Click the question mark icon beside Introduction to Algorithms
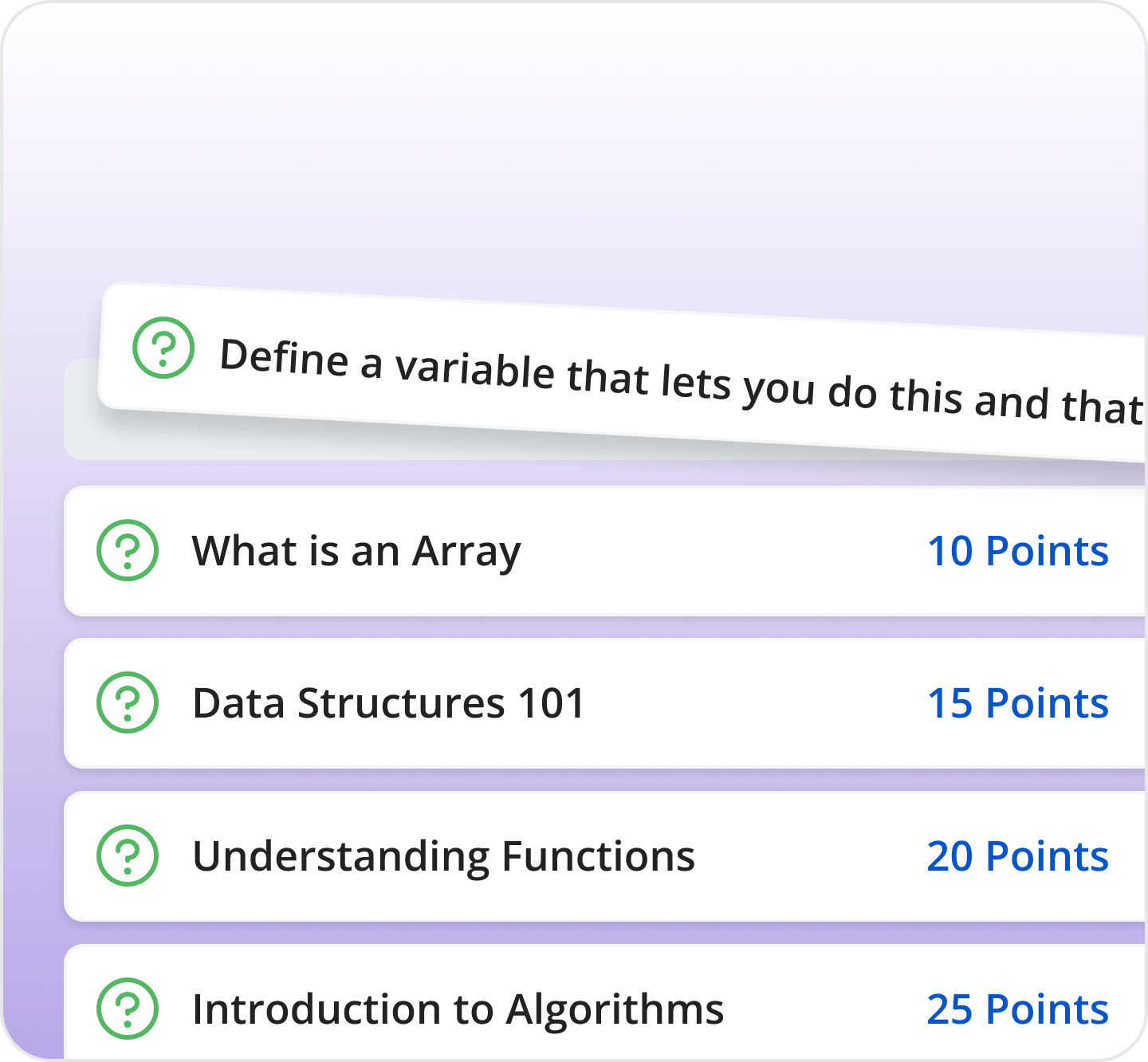This screenshot has width=1148, height=1062. (130, 1009)
